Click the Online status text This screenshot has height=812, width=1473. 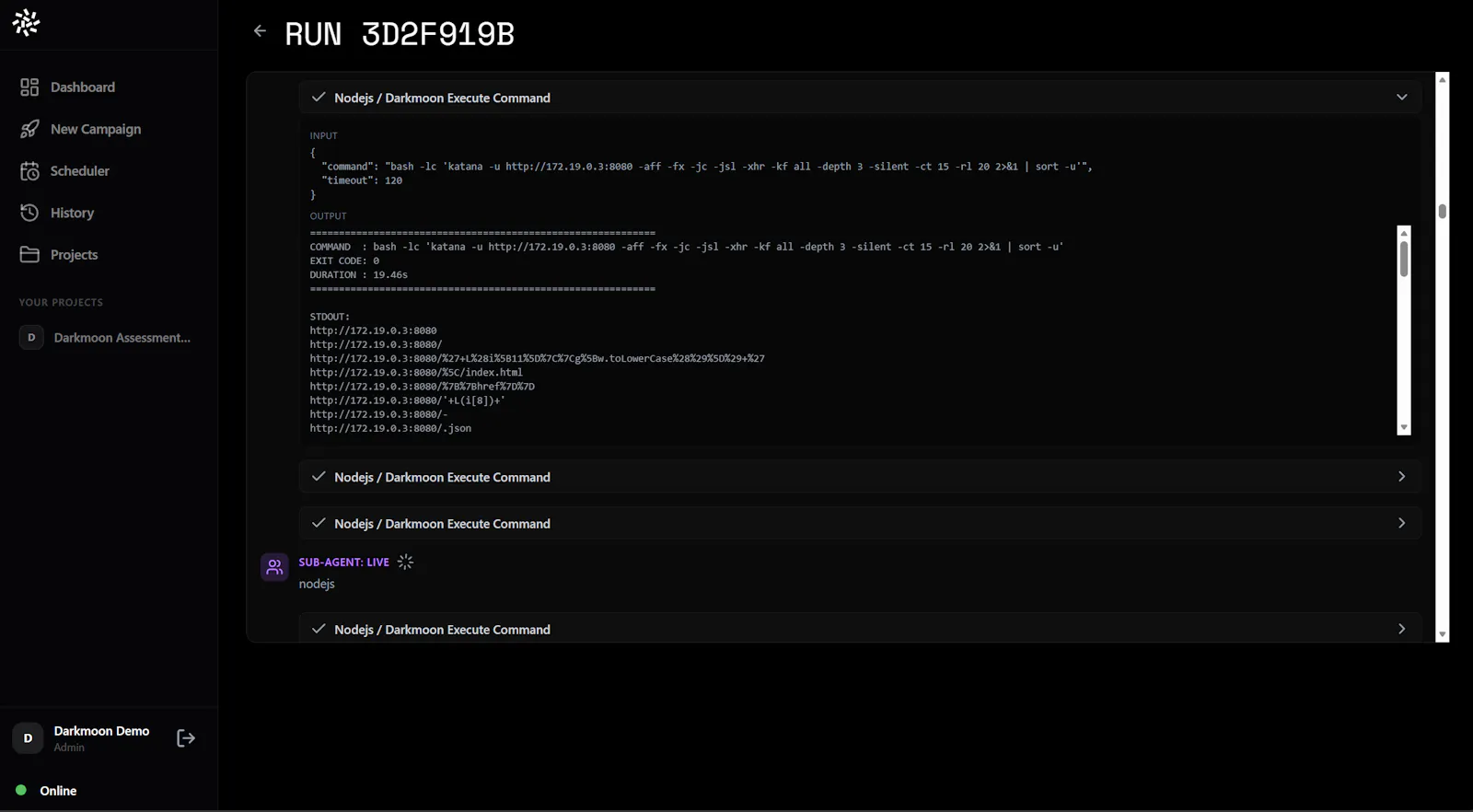[x=58, y=791]
